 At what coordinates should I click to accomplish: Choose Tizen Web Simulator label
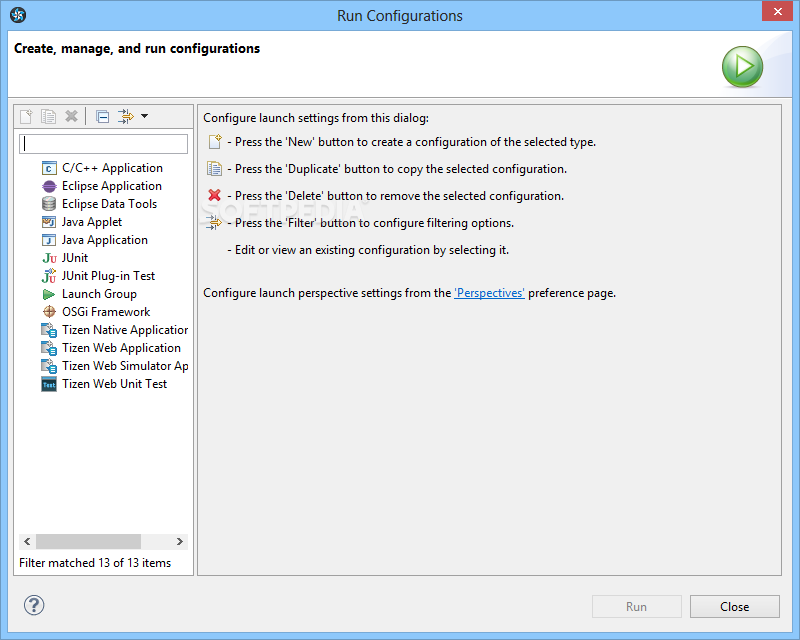(x=125, y=366)
